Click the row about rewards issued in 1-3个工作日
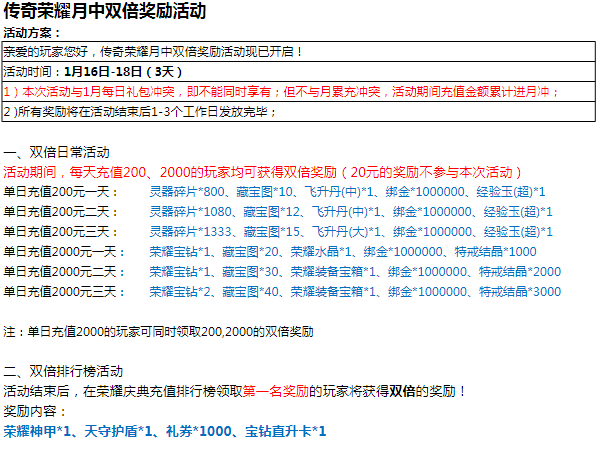This screenshot has height=450, width=601. [x=138, y=111]
